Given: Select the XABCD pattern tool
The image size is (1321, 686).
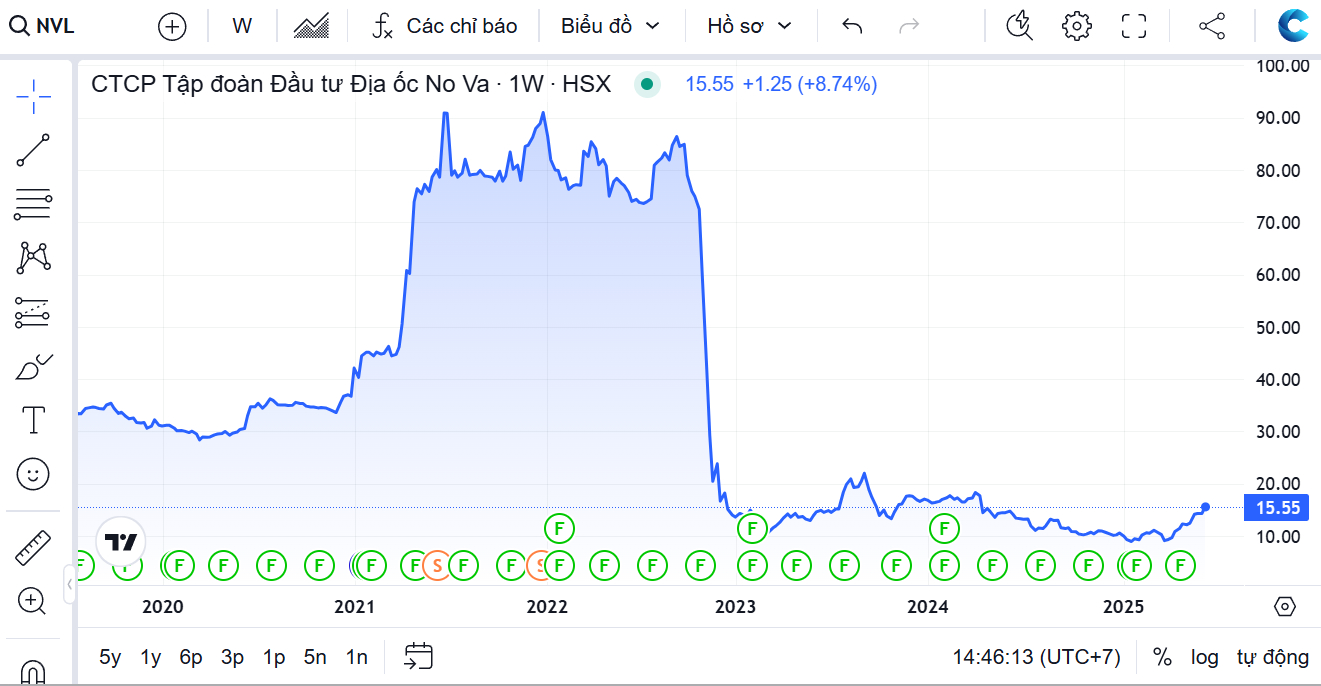Looking at the screenshot, I should click(34, 258).
